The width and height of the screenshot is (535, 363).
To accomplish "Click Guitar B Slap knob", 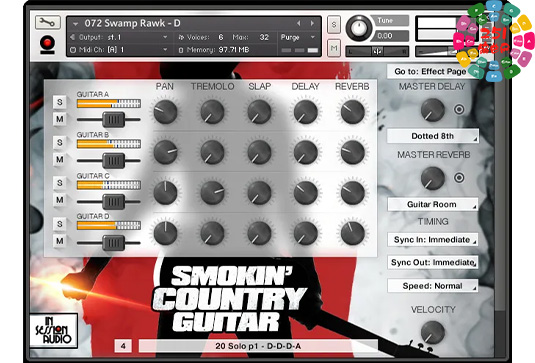I will pos(259,152).
